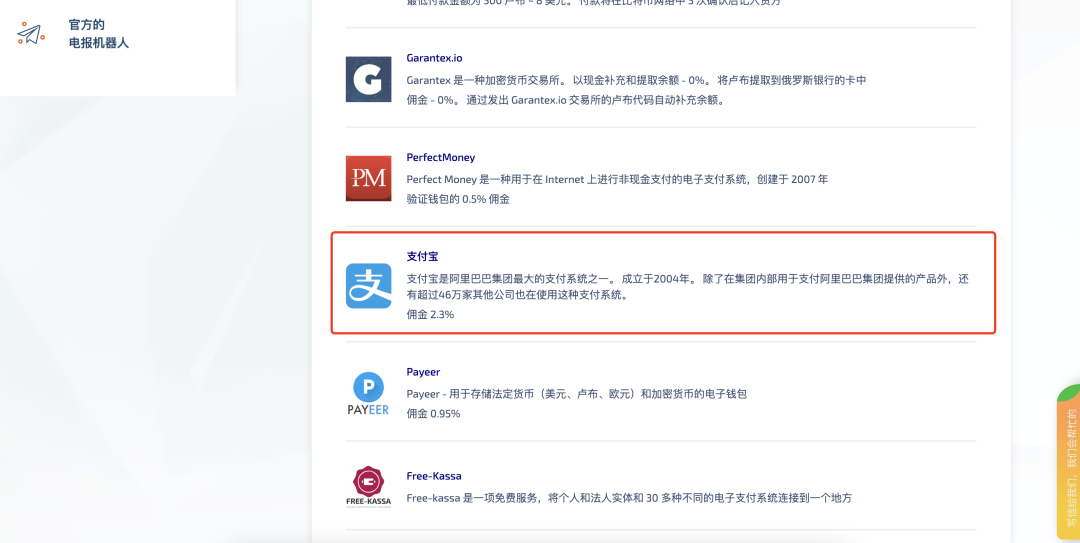Click Free-kassa 是一项免费服务 description
This screenshot has width=1080, height=543.
[629, 498]
